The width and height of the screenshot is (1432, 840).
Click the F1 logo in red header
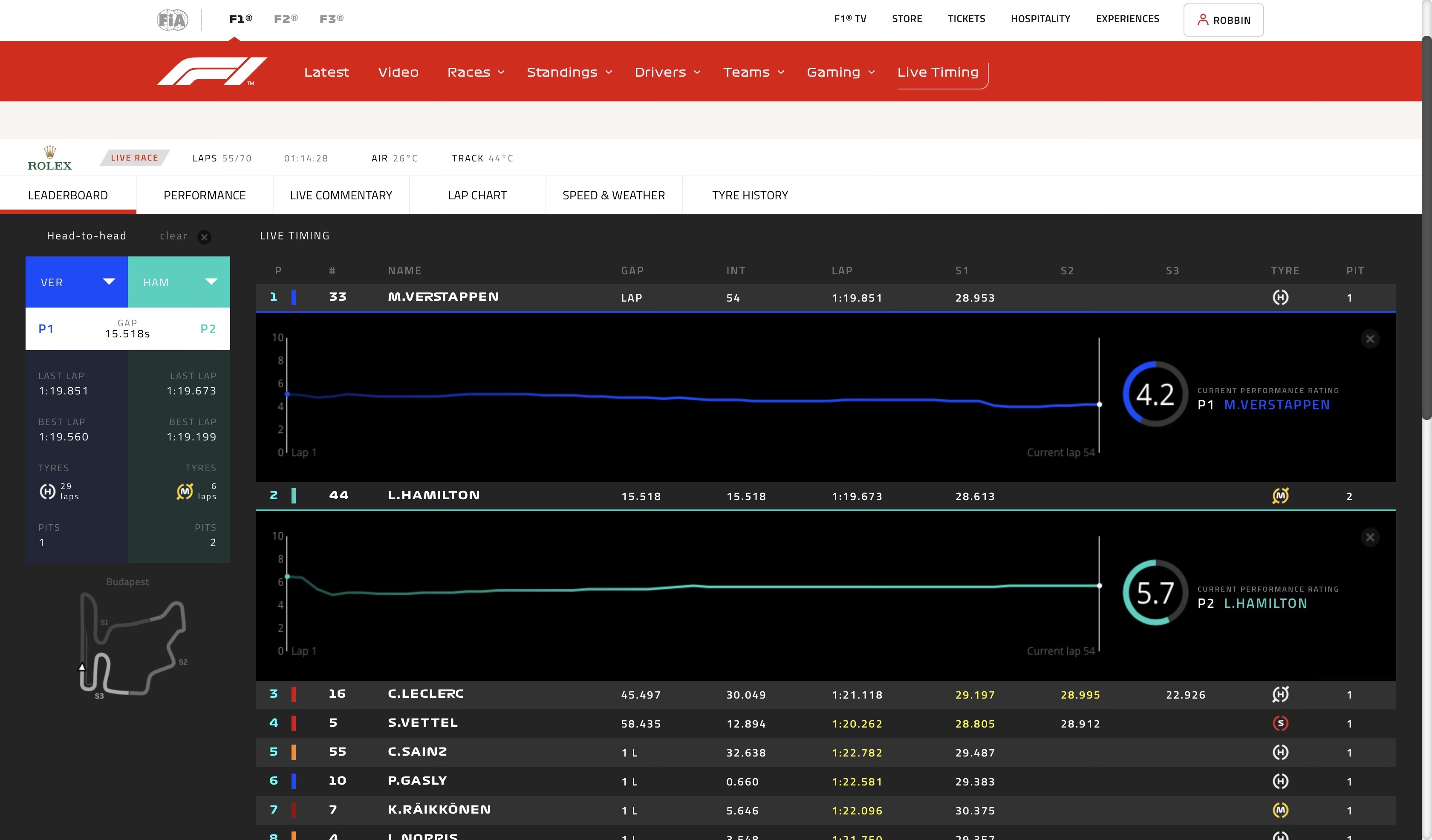click(x=212, y=71)
